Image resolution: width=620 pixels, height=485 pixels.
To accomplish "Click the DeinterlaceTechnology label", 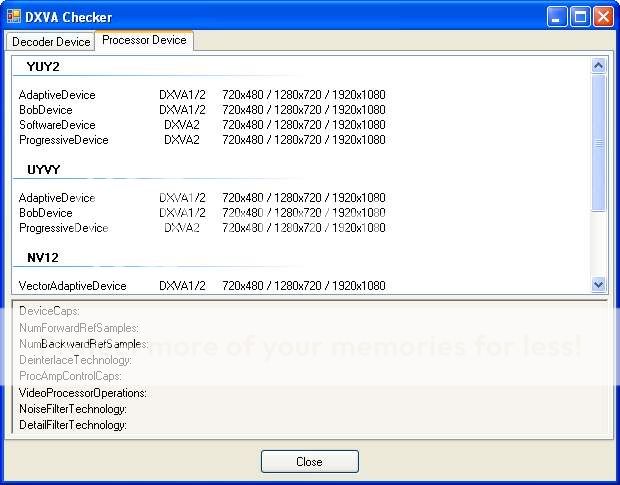I will click(75, 360).
